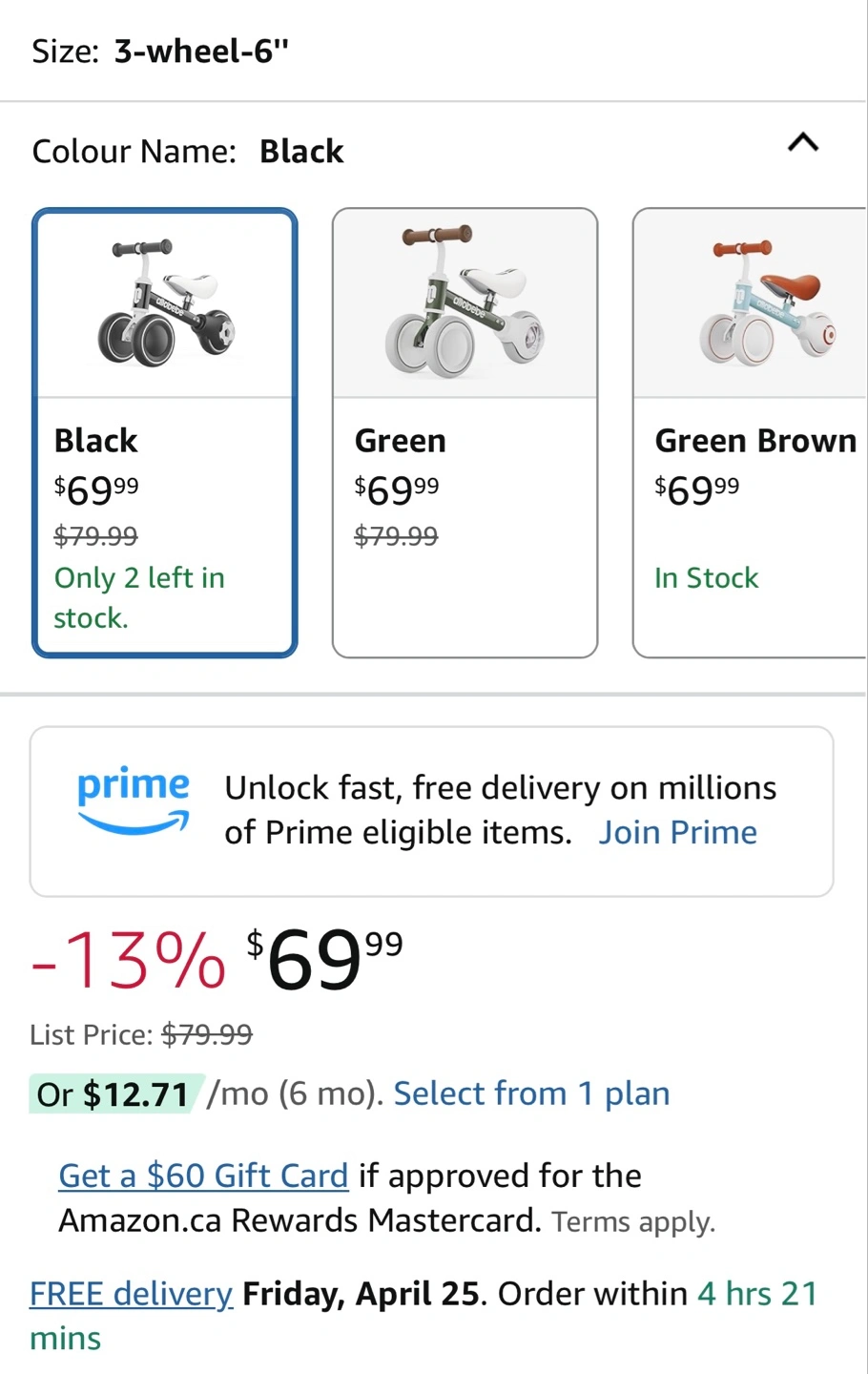The height and width of the screenshot is (1374, 868).
Task: Select the Green balance bike image
Action: pos(465,303)
